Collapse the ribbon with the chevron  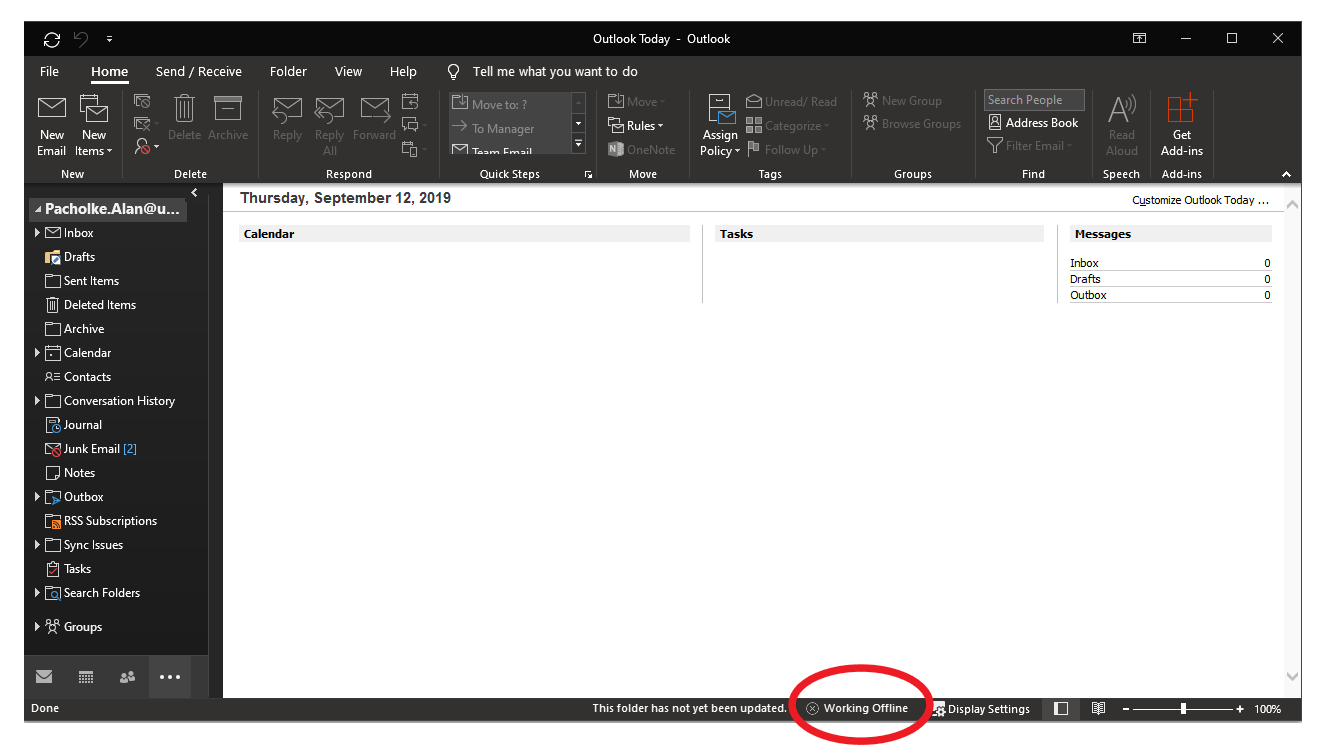(1286, 175)
